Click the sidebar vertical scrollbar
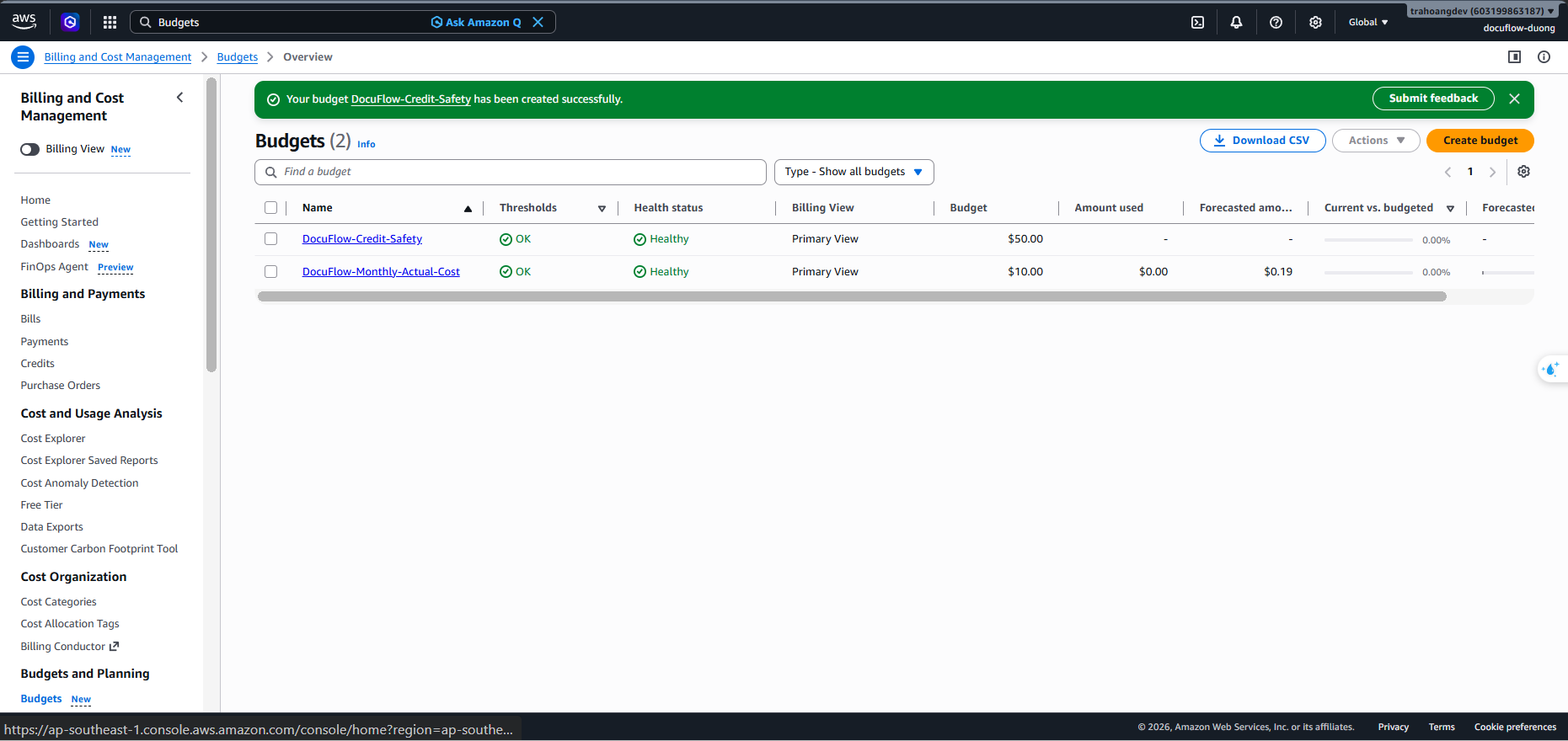1568x741 pixels. point(211,225)
